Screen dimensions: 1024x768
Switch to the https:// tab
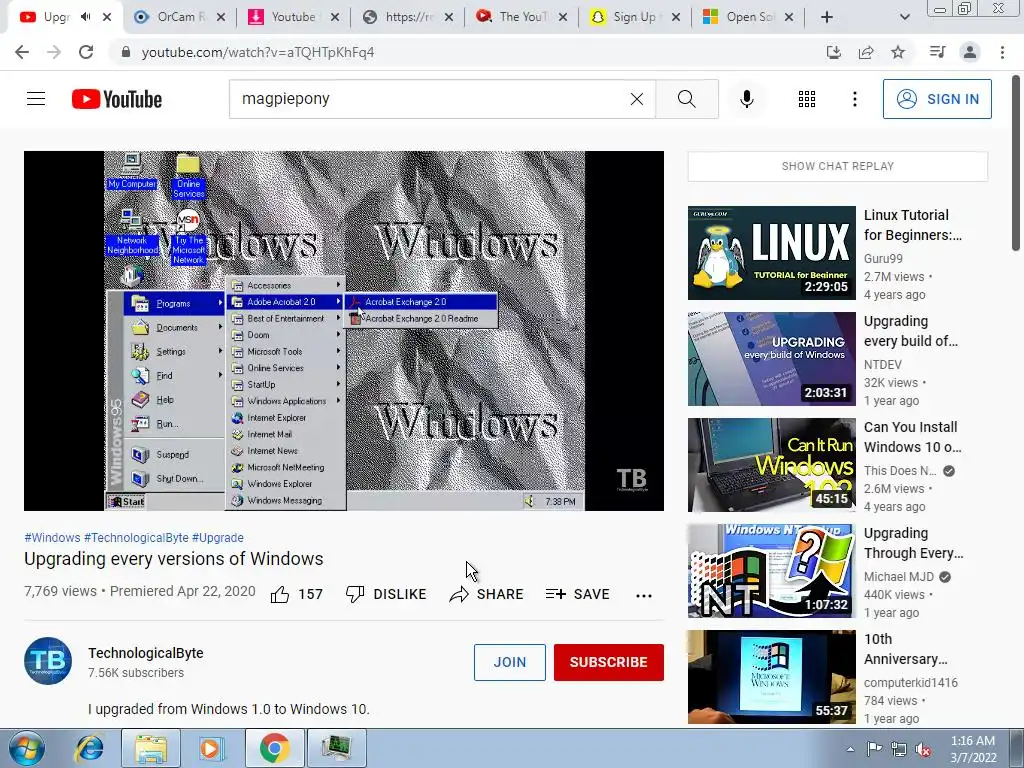coord(408,17)
